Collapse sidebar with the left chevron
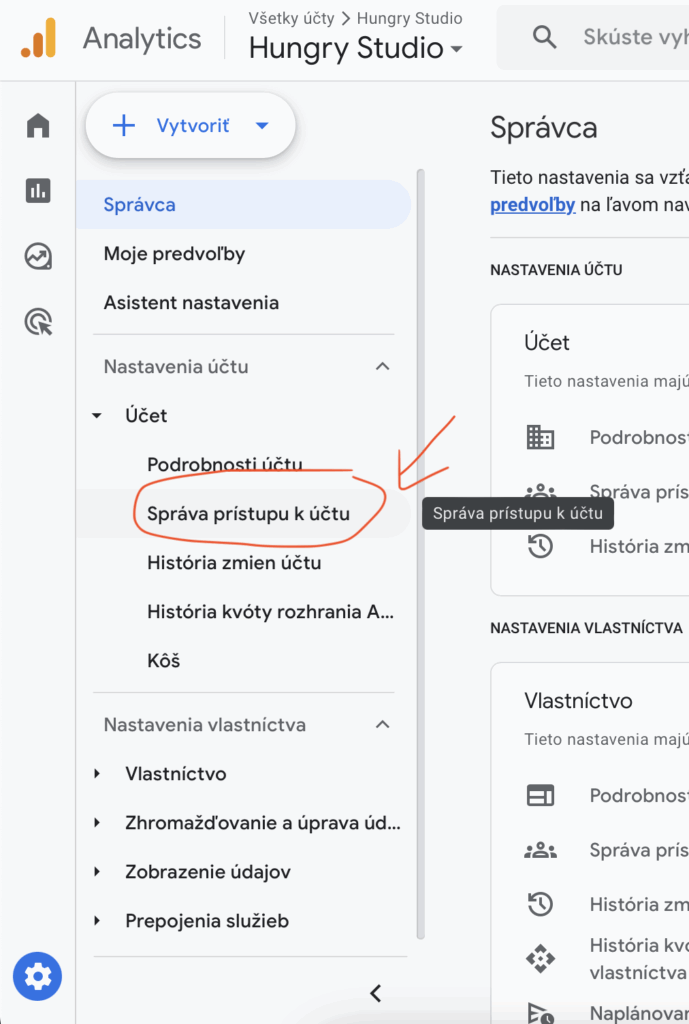This screenshot has height=1024, width=689. (376, 993)
